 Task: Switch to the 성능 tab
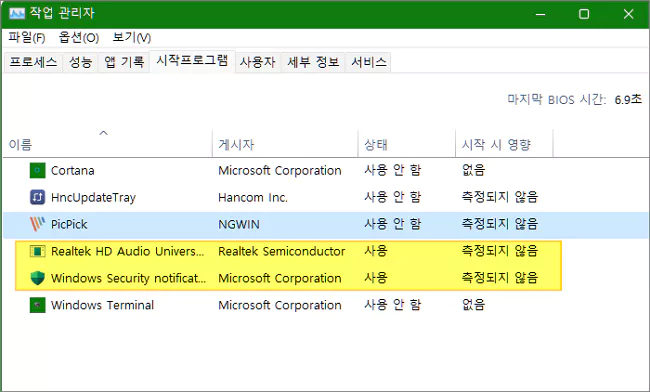point(80,62)
